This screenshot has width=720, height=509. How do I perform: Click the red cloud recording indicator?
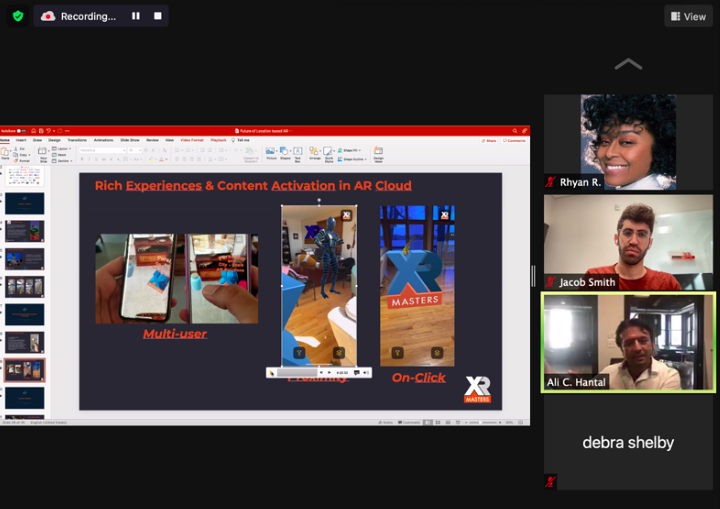pyautogui.click(x=48, y=16)
